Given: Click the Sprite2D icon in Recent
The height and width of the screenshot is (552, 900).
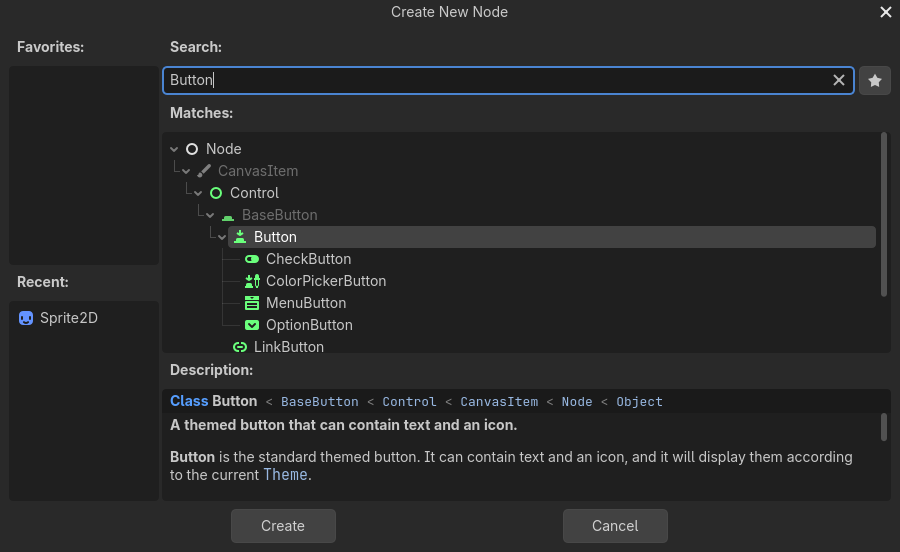Looking at the screenshot, I should click(x=26, y=318).
